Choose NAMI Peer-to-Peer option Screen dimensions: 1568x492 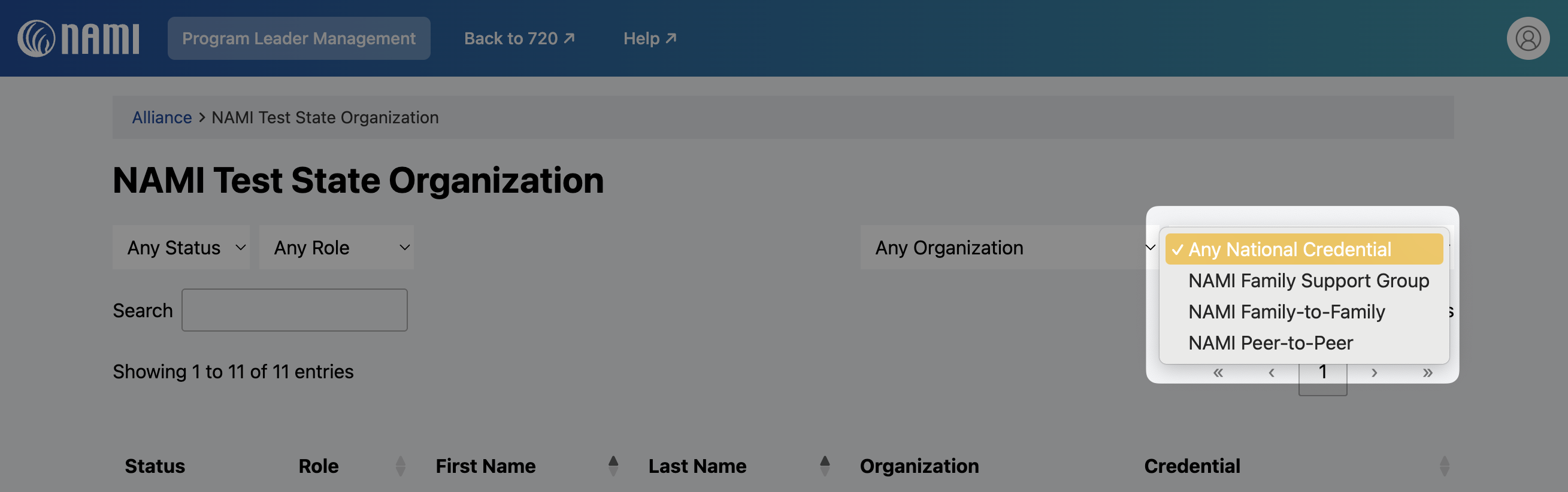click(x=1304, y=343)
